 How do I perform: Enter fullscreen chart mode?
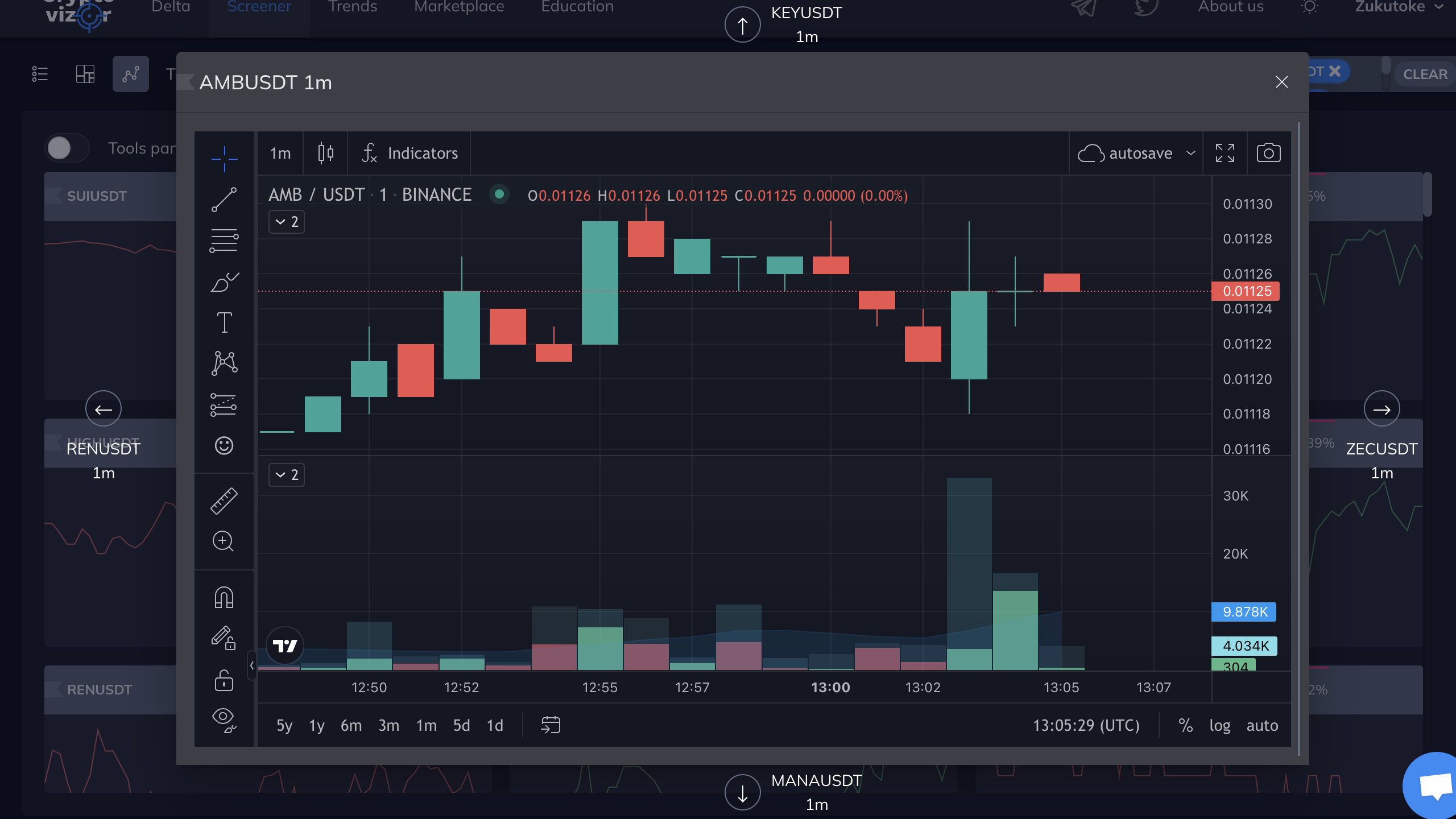pyautogui.click(x=1225, y=153)
